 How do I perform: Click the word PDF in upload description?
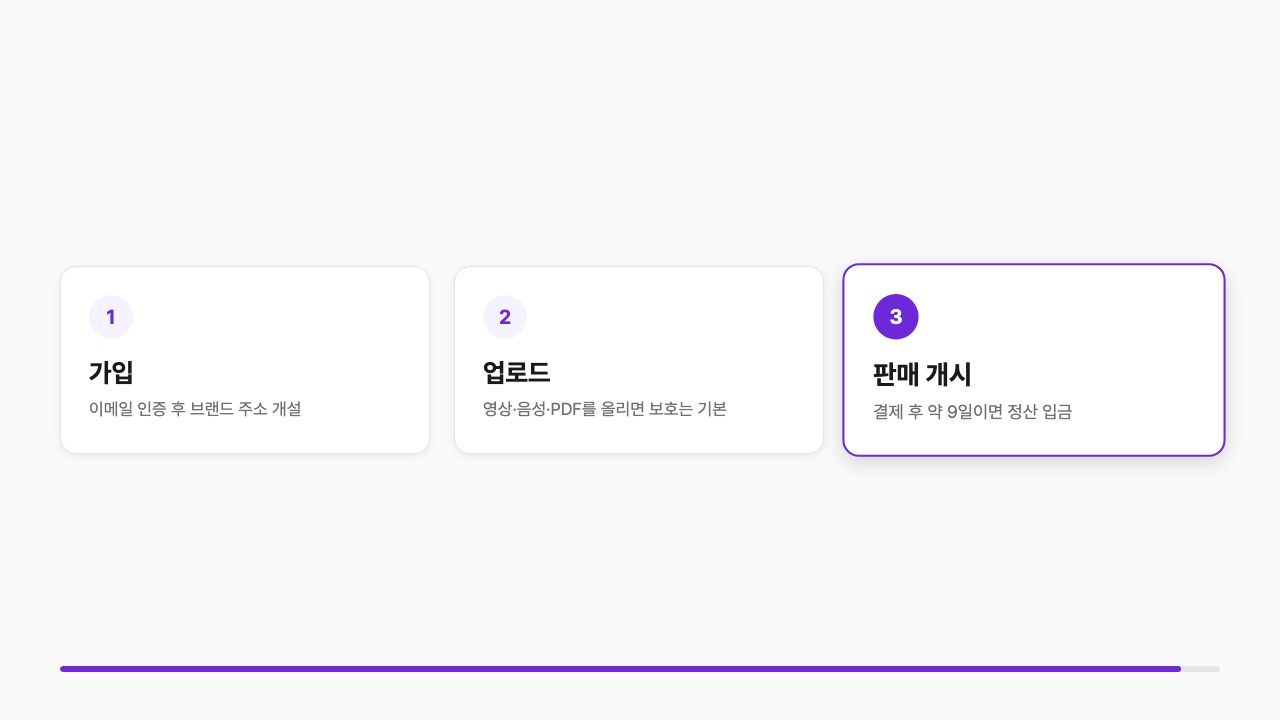(566, 409)
